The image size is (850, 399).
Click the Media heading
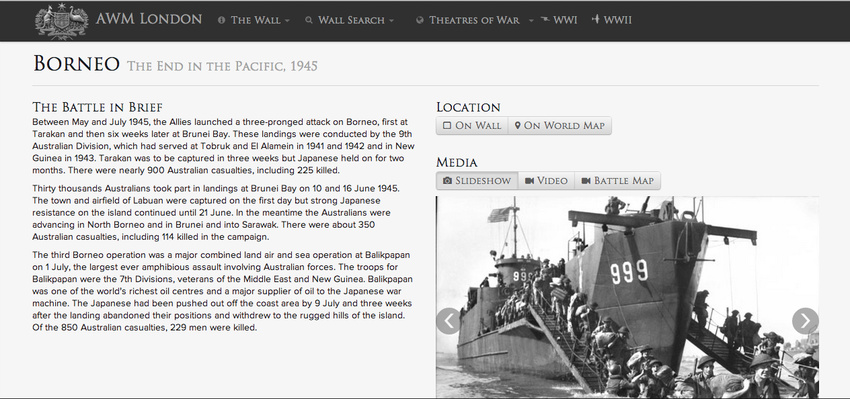456,162
